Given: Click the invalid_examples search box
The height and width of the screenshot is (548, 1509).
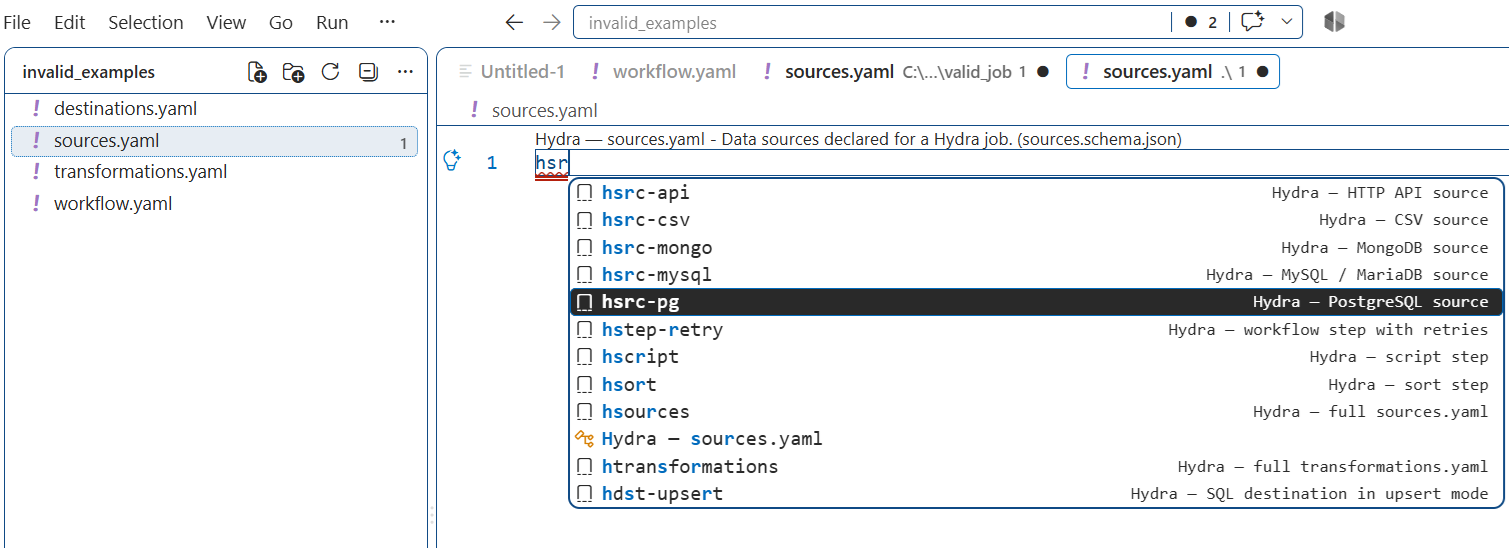Looking at the screenshot, I should [870, 22].
